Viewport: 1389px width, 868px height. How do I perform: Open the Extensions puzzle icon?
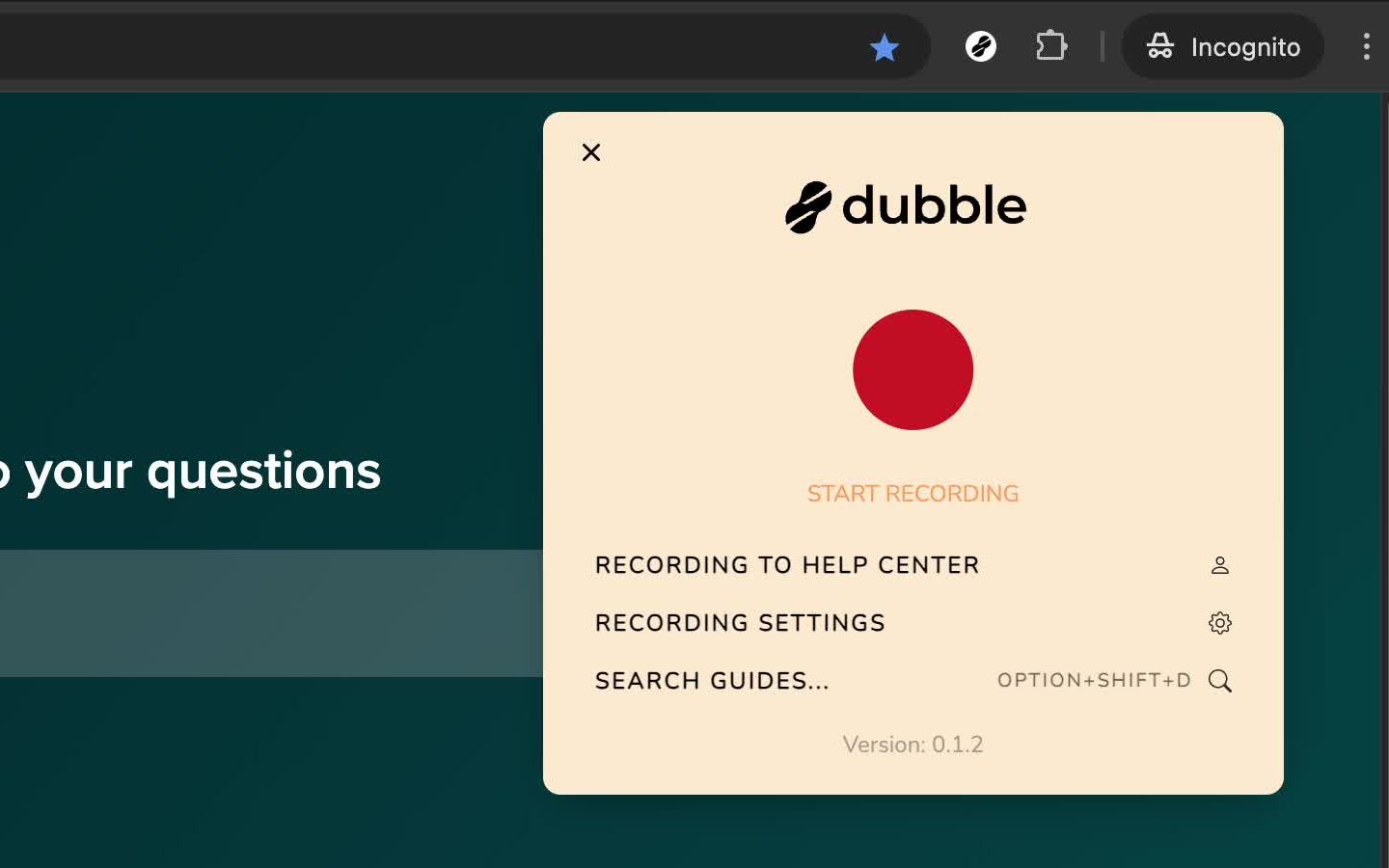pyautogui.click(x=1051, y=46)
